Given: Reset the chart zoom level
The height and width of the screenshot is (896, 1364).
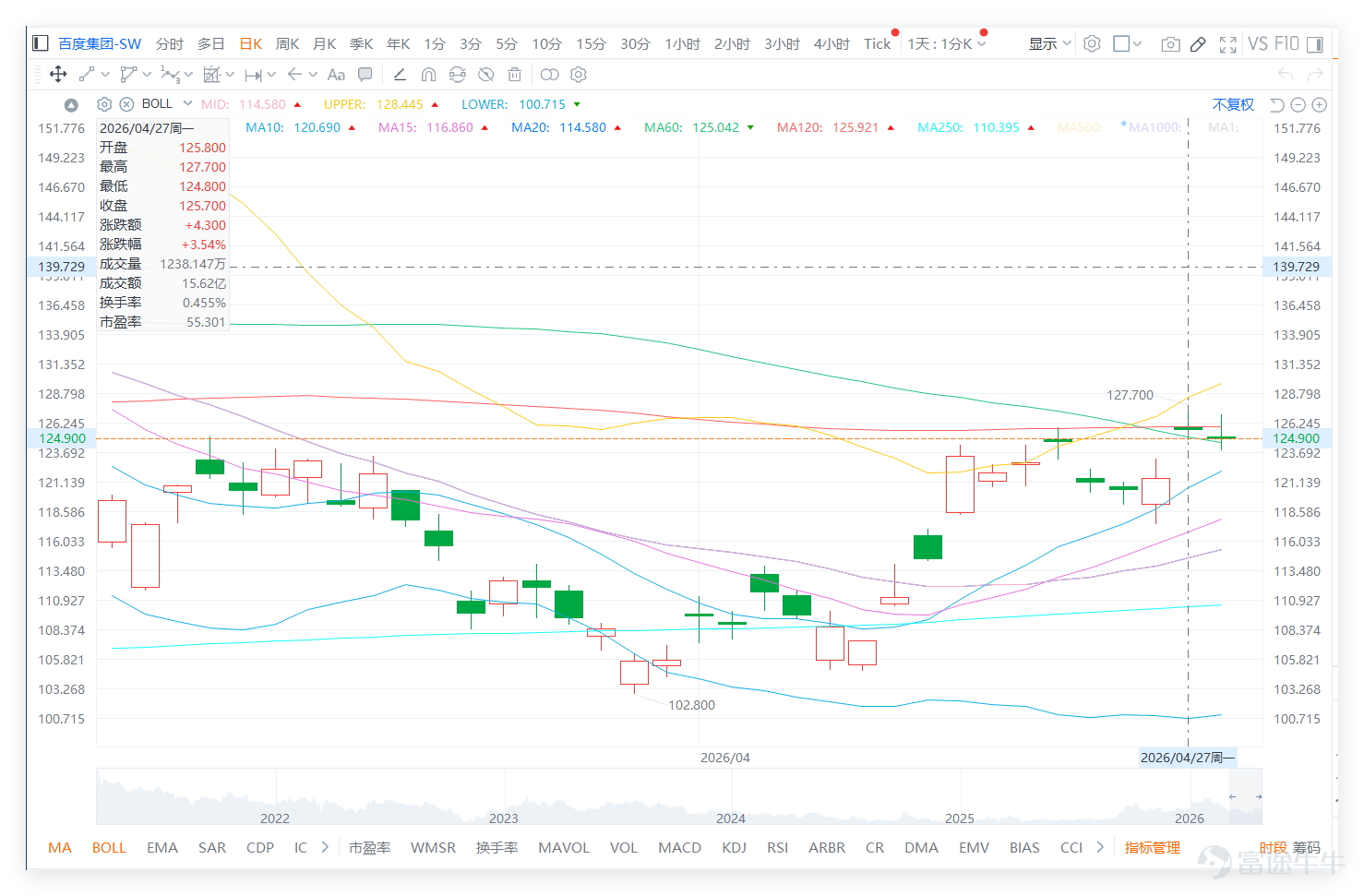Looking at the screenshot, I should click(1277, 105).
